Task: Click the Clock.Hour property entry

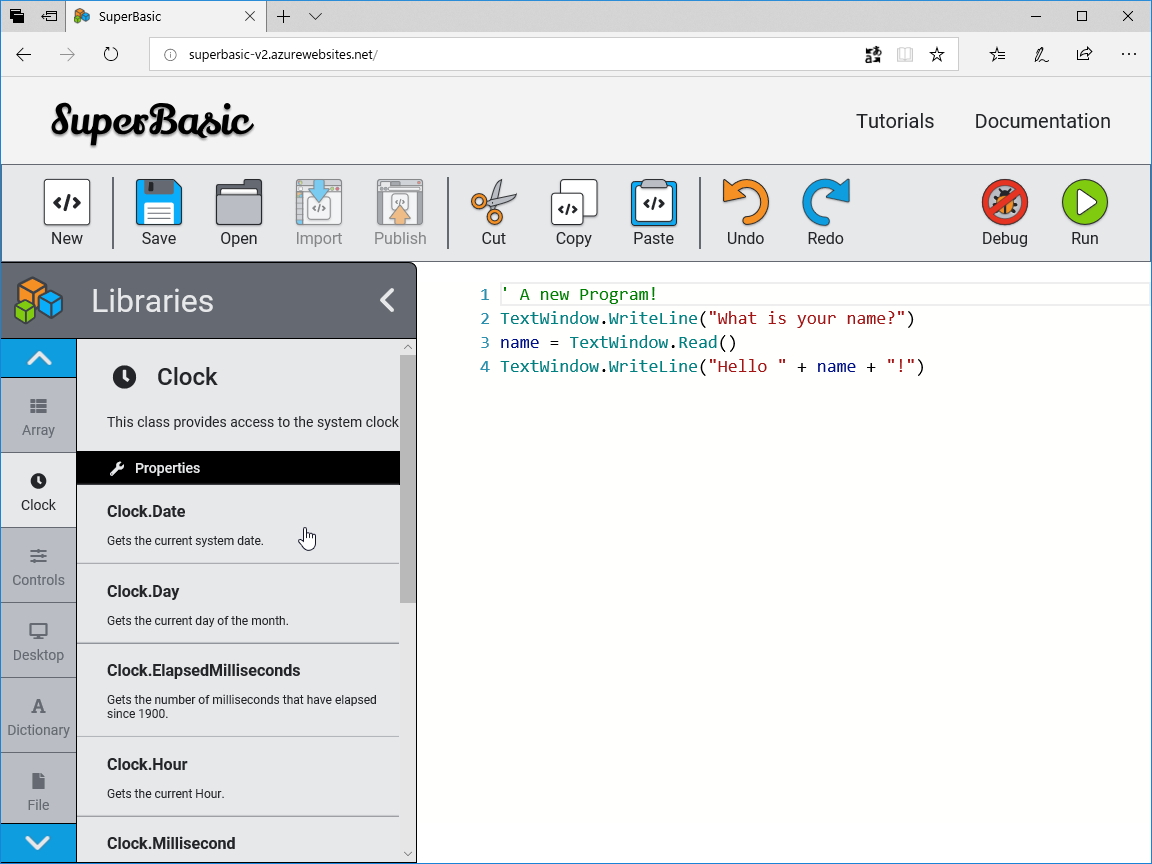Action: 238,777
